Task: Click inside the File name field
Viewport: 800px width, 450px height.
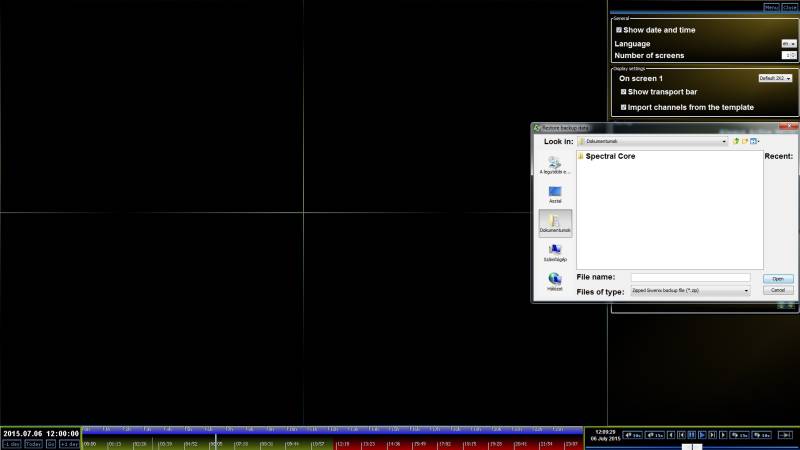Action: coord(690,278)
